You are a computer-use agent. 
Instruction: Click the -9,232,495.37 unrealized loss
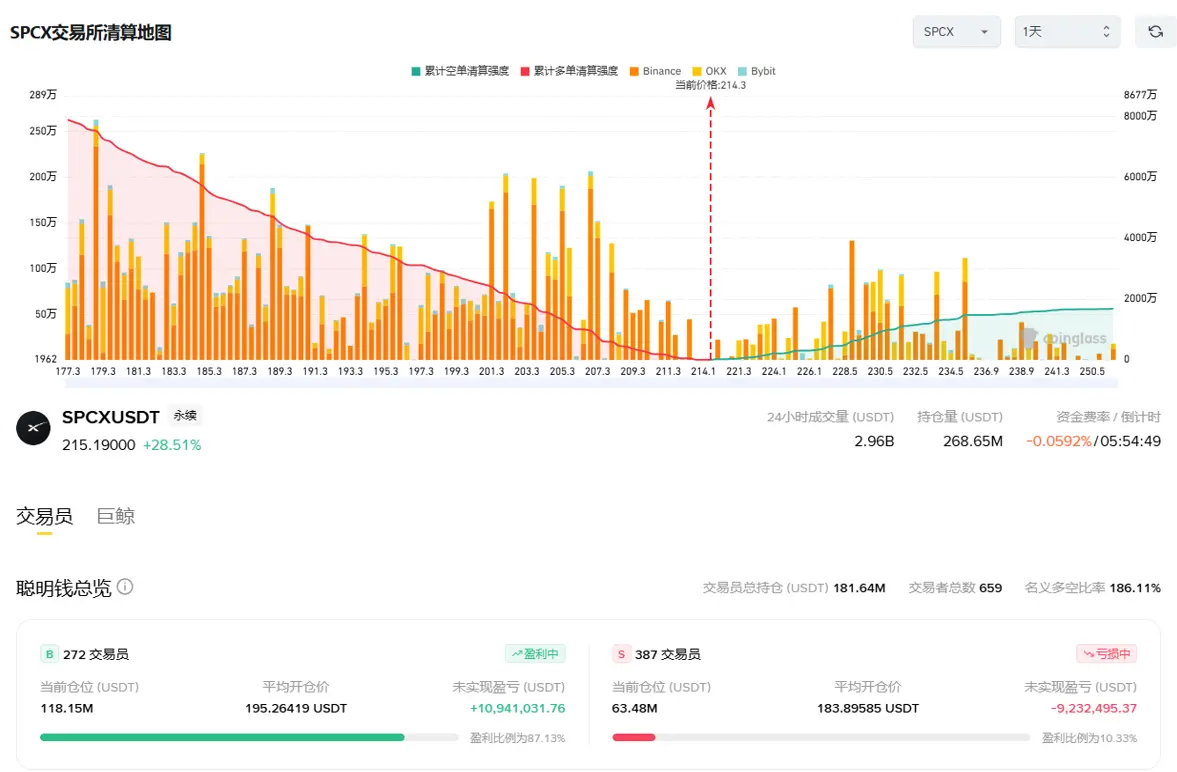point(1094,708)
